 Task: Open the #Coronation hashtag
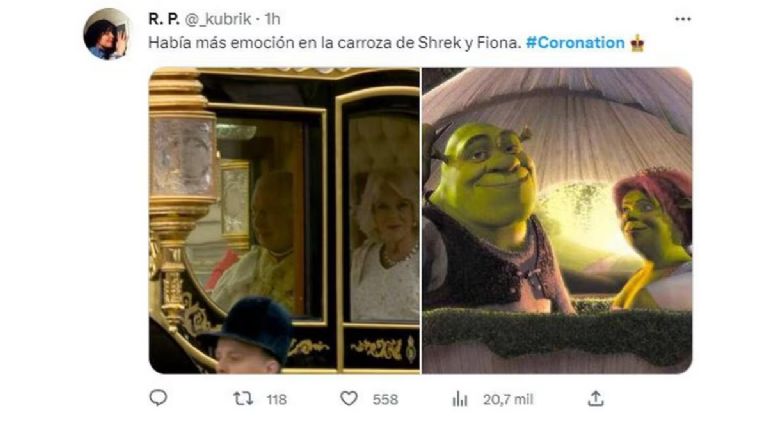575,43
